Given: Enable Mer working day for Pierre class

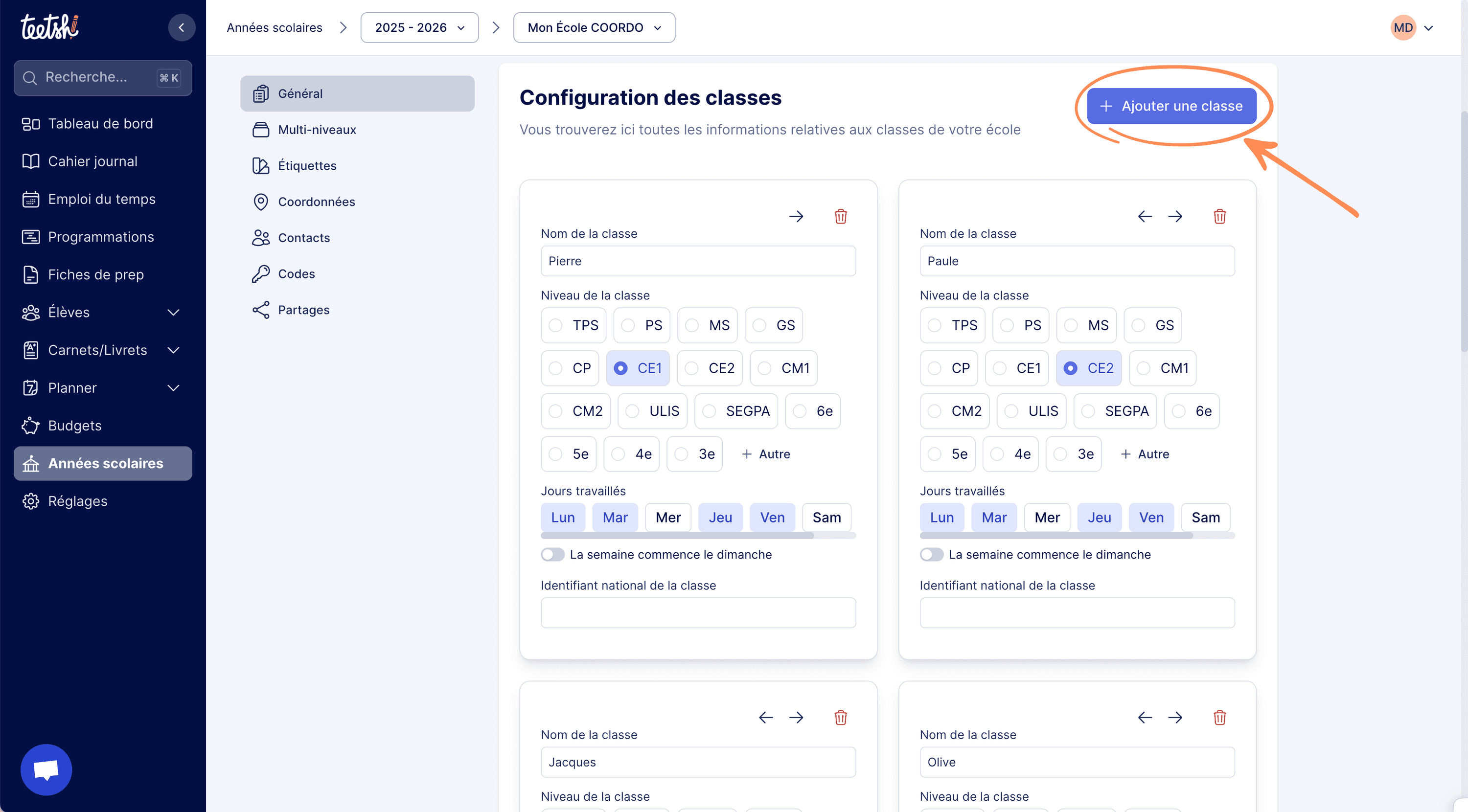Looking at the screenshot, I should point(668,518).
